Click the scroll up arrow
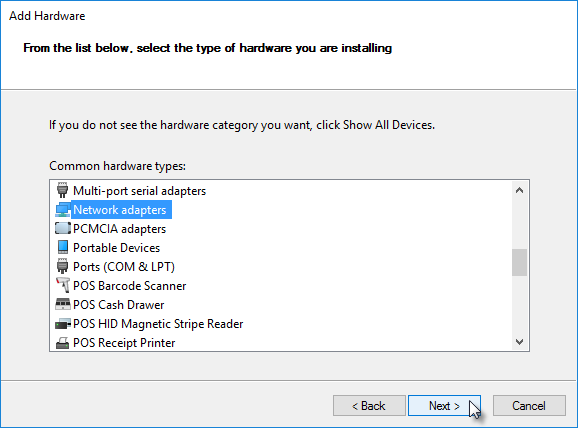578x428 pixels. [x=519, y=190]
